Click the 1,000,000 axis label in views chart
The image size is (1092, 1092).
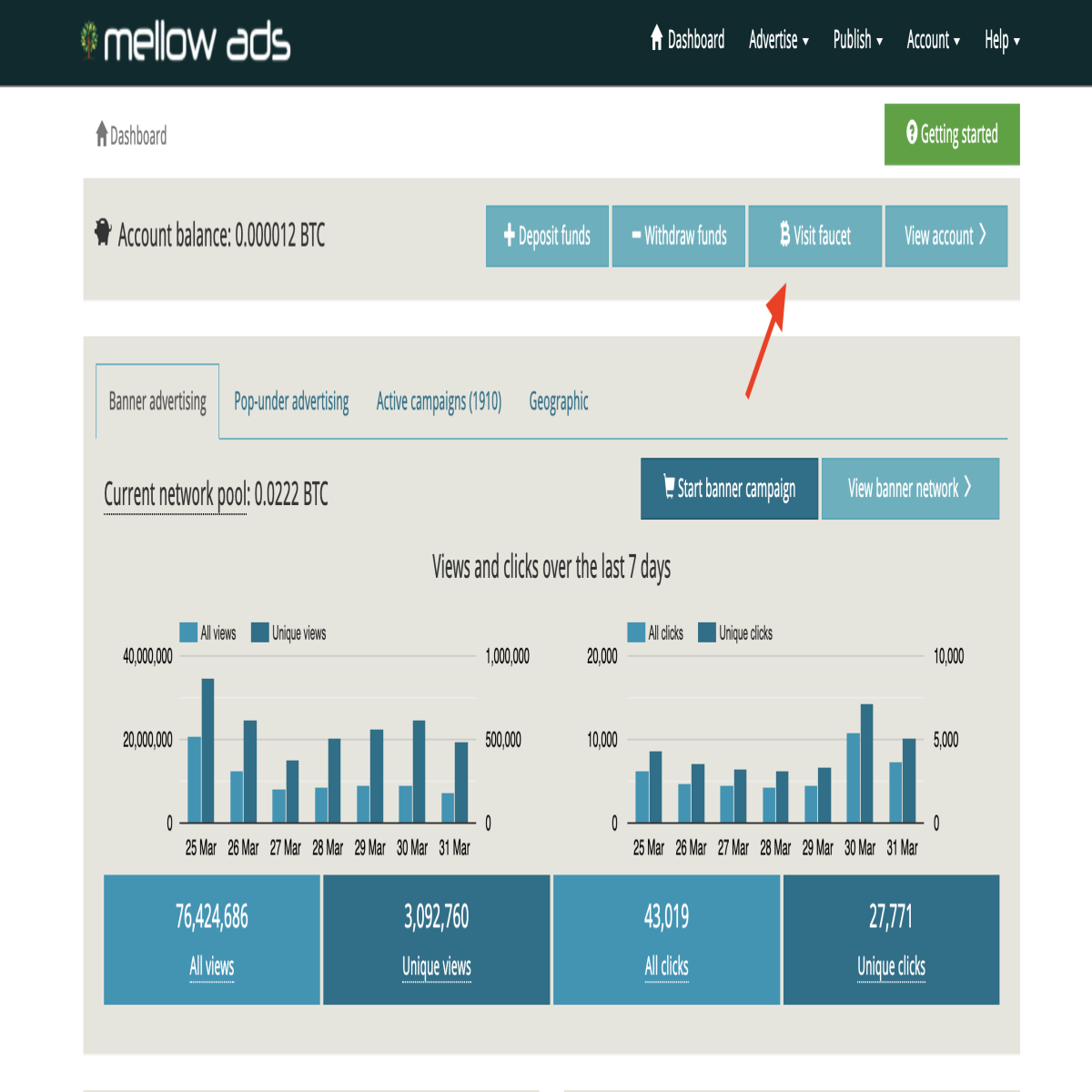pyautogui.click(x=508, y=656)
